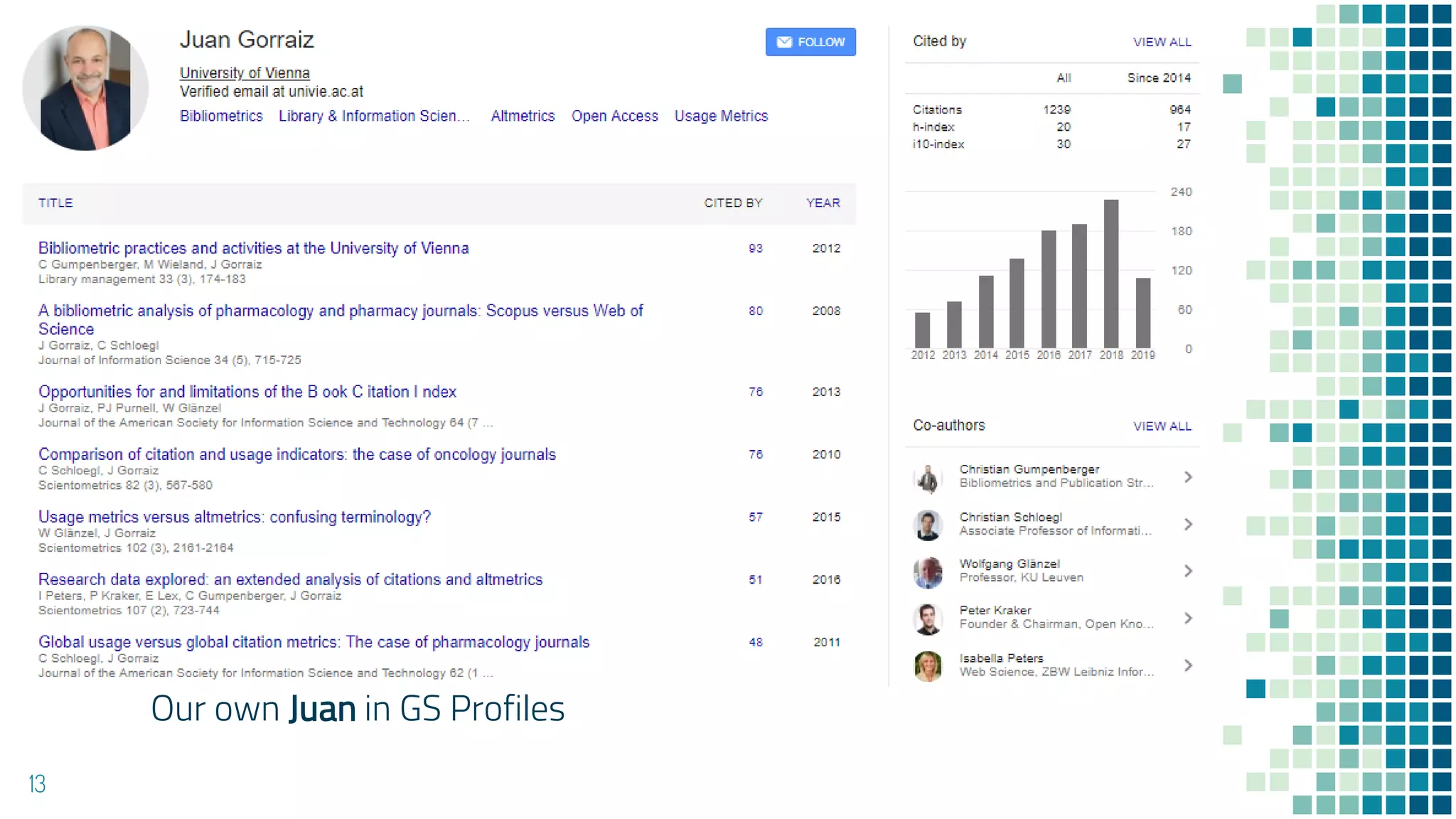Expand Wolfgang Glänzel co-author chevron
Screen dimensions: 1456x819
point(1188,571)
